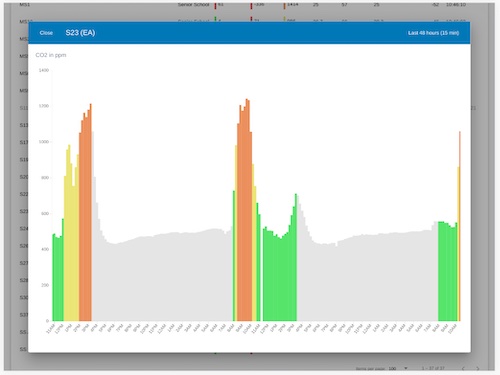Click the tallest orange bar in first peak
Viewport: 500px width, 375px height.
pos(91,212)
